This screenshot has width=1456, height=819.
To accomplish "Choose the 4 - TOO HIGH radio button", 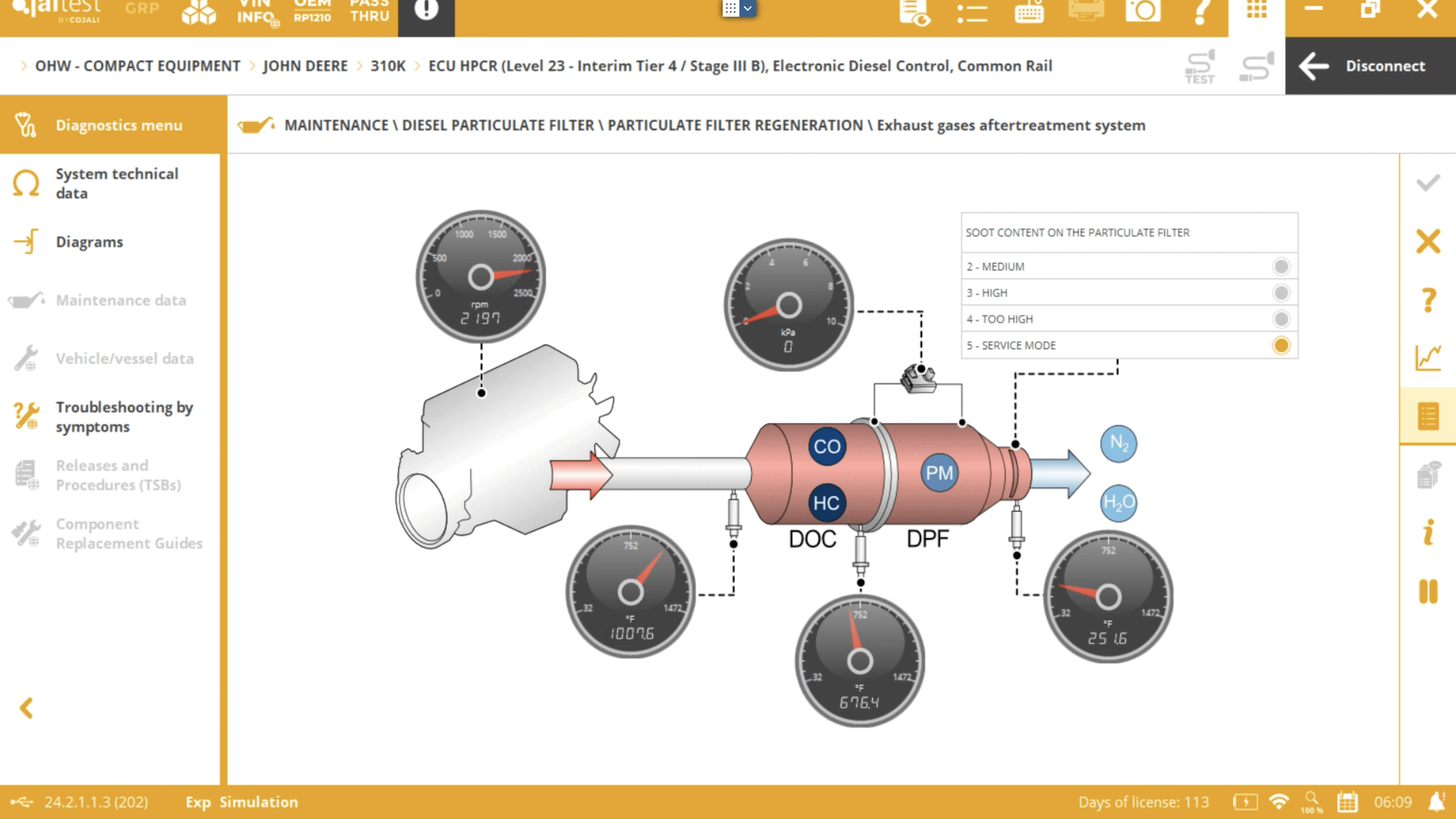I will [1281, 319].
